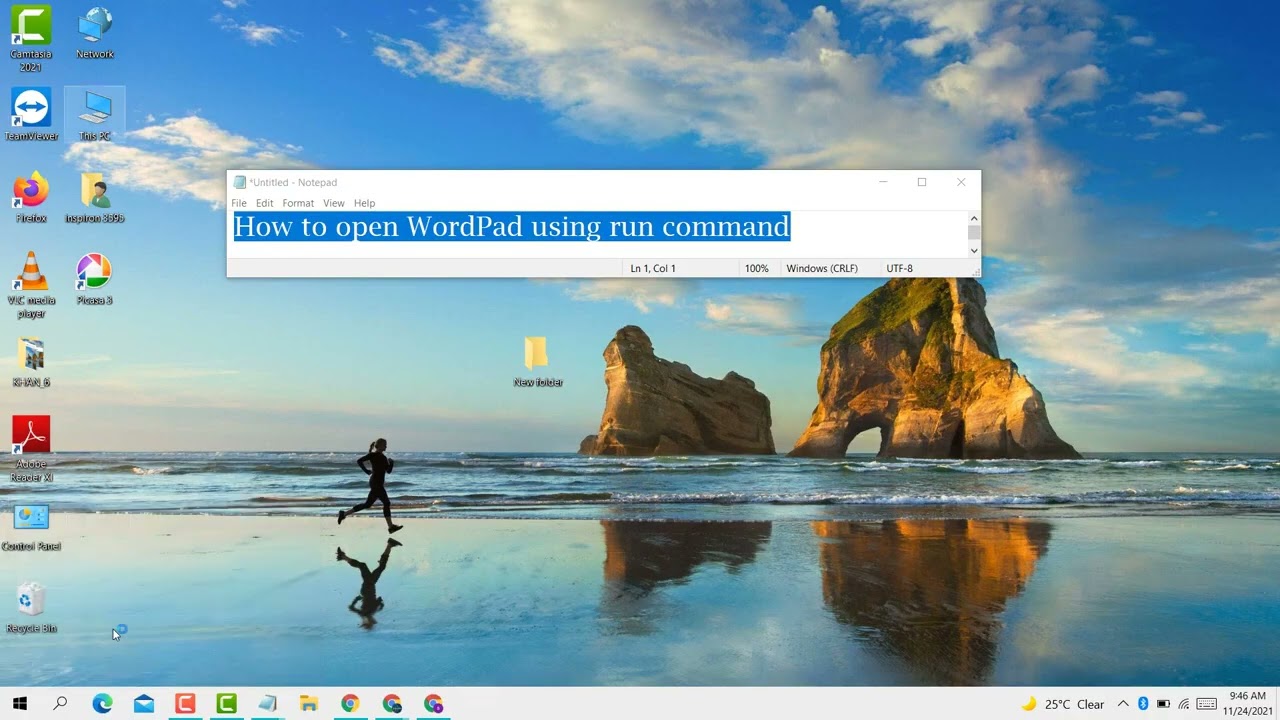Select the Inspiron 3593 user folder icon
The width and height of the screenshot is (1280, 720).
[x=95, y=196]
